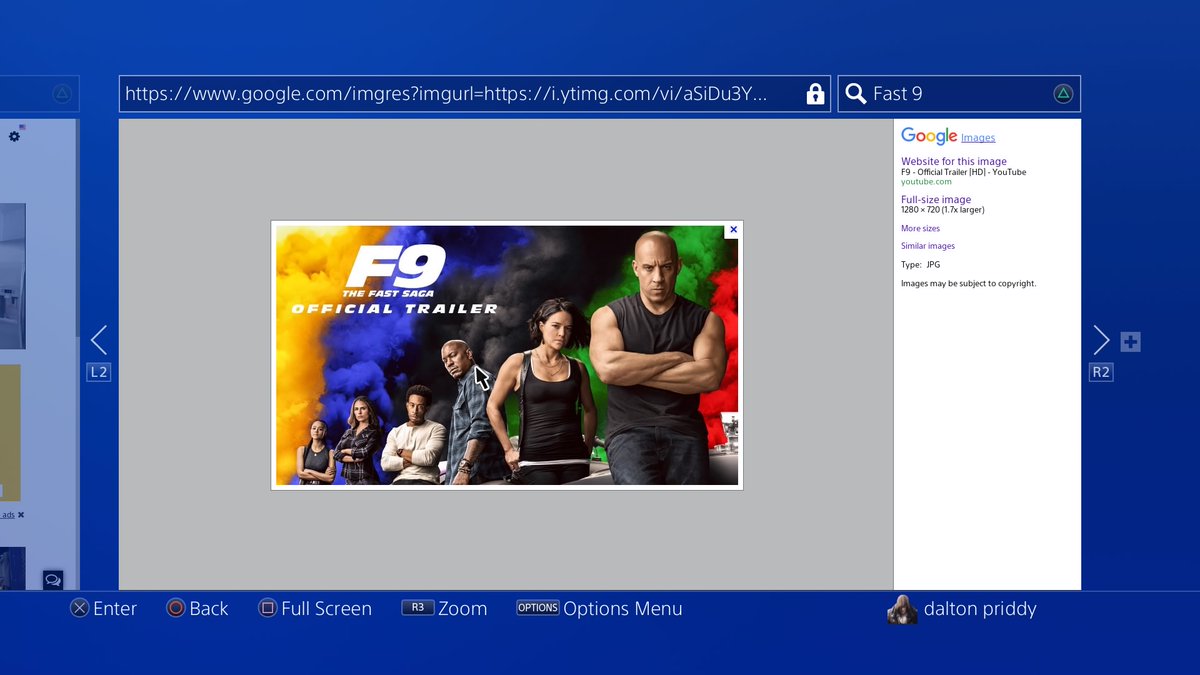Click the chat bubble icon in left window
The image size is (1200, 675).
[x=53, y=580]
